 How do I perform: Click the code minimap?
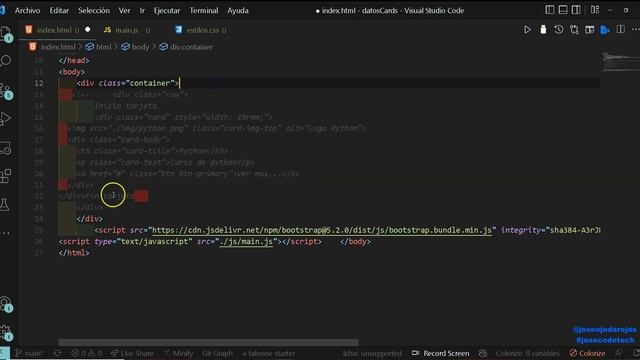coord(620,62)
